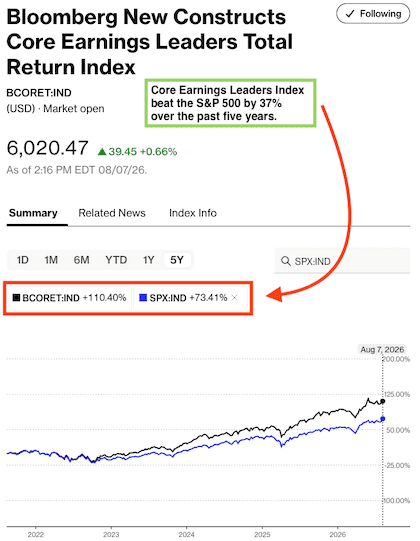Click the SPX:IND compare search field
The image size is (420, 541).
pos(342,261)
